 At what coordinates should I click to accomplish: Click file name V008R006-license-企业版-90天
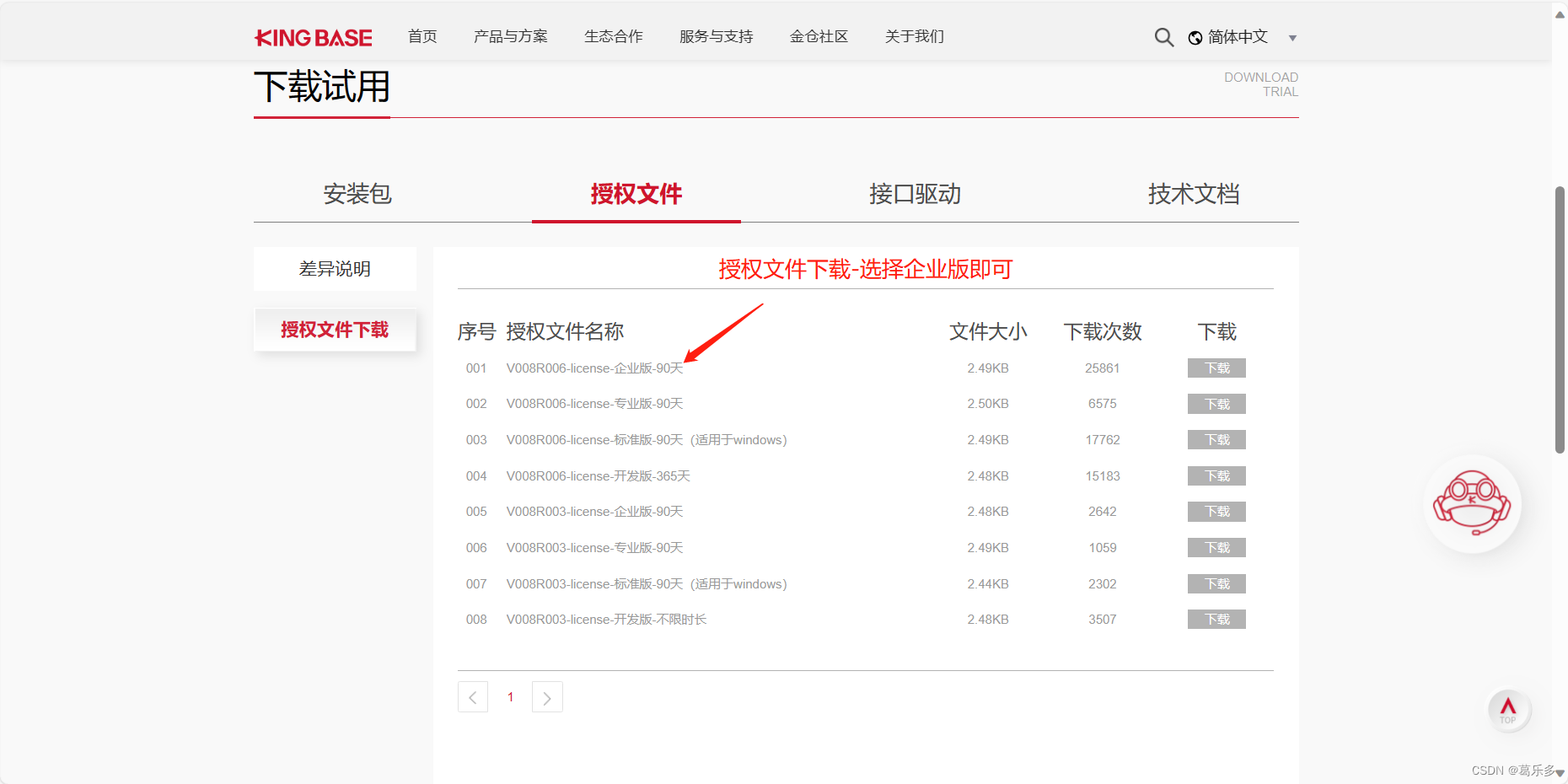594,368
